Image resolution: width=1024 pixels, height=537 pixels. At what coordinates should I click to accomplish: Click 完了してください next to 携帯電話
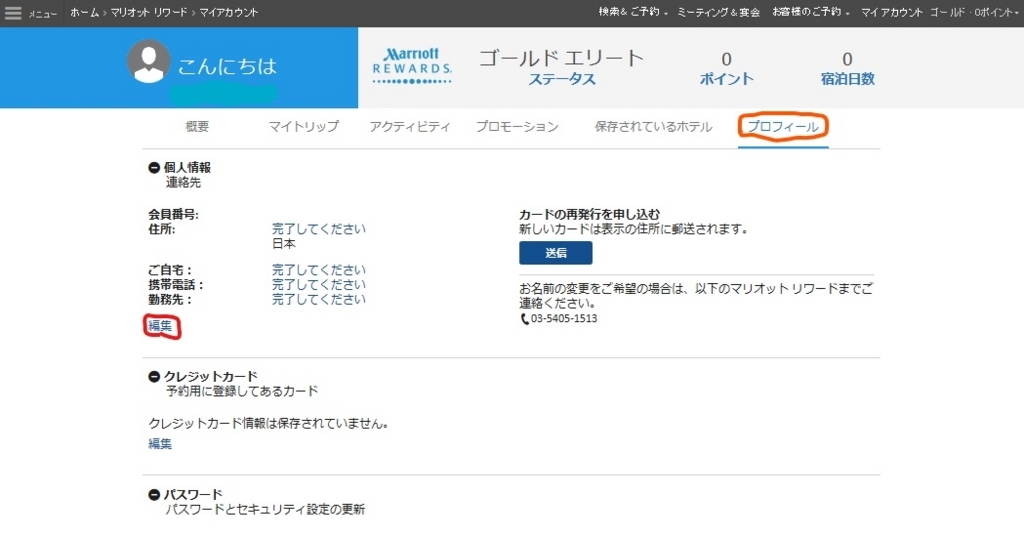(319, 285)
